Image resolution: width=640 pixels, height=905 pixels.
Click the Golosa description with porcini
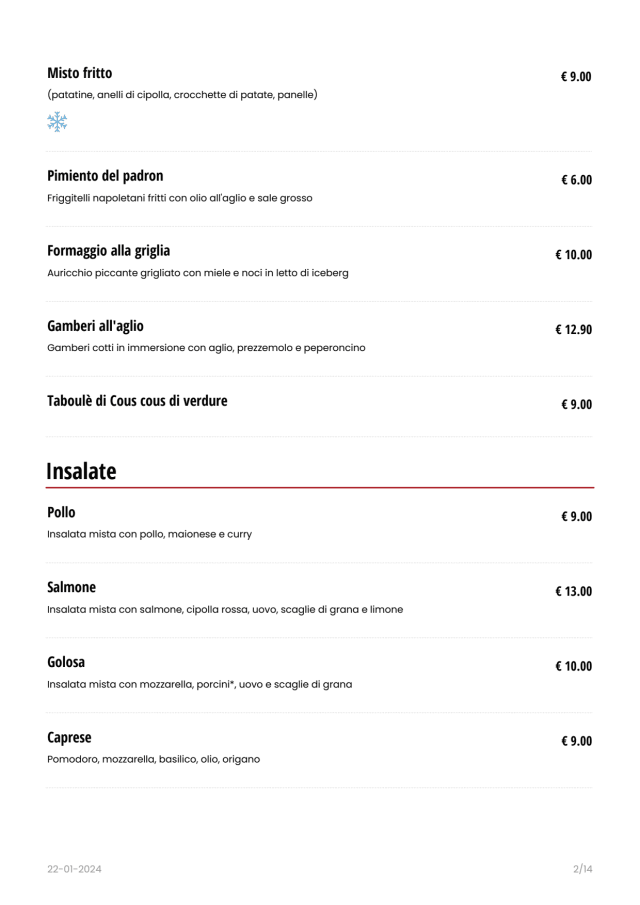(x=199, y=685)
